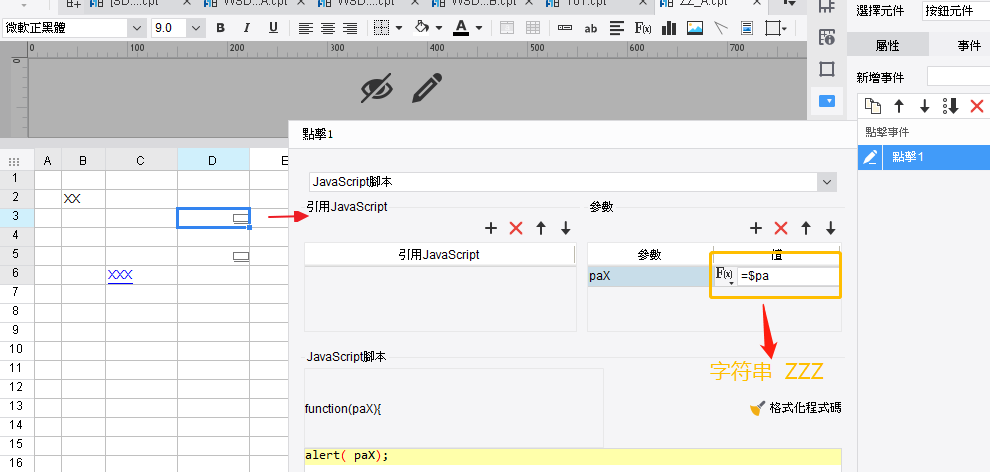Switch to the 屬性 tab
The height and width of the screenshot is (472, 990).
[887, 45]
